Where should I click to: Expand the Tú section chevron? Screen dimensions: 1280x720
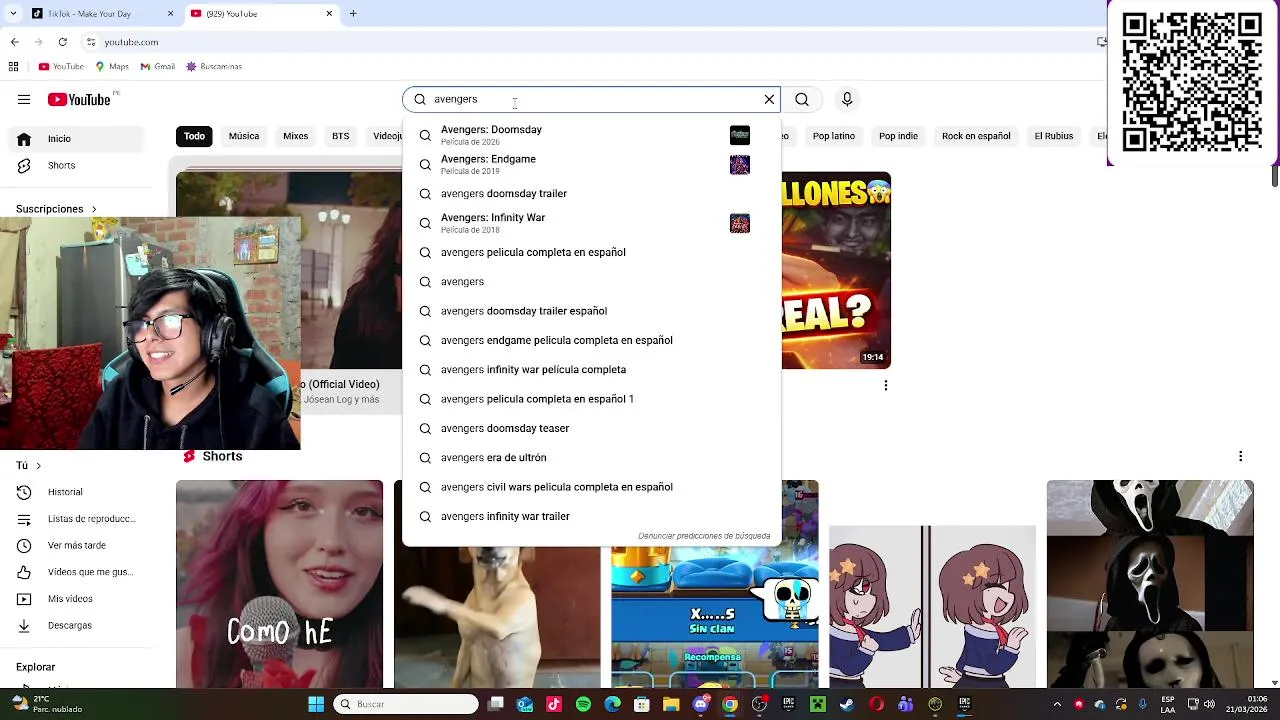tap(38, 465)
